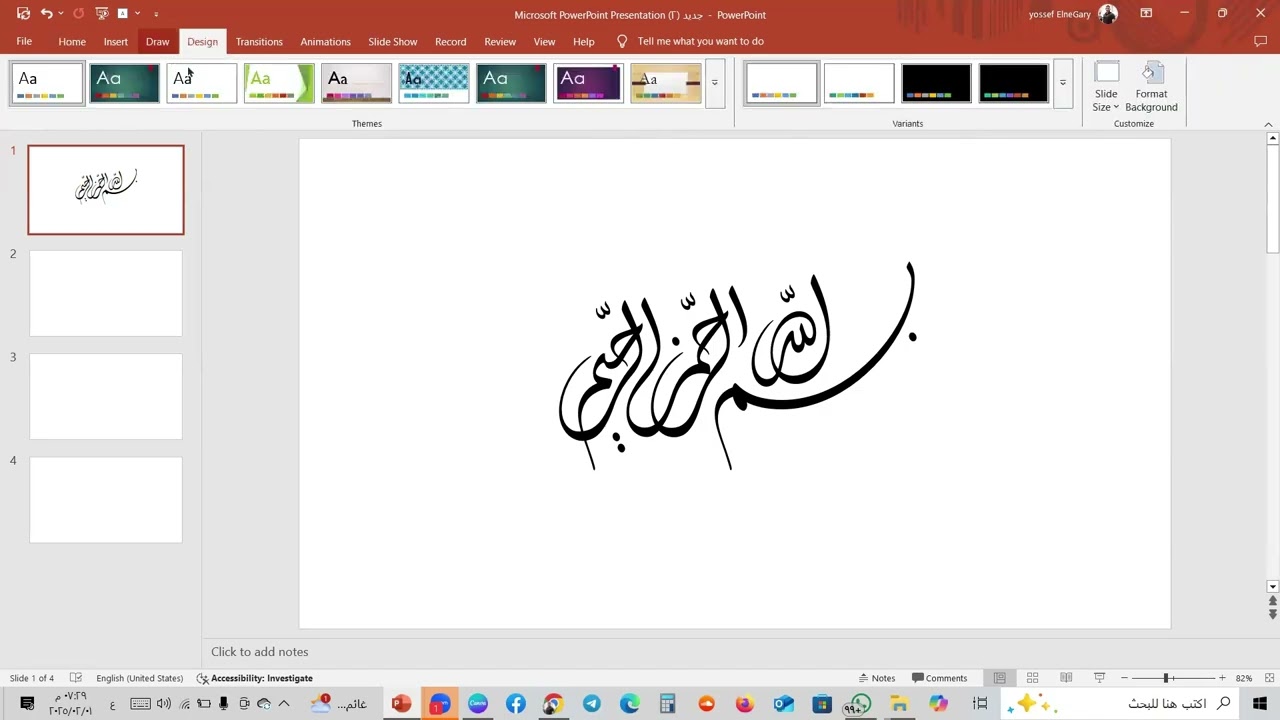This screenshot has width=1280, height=720.
Task: Switch to Slide Sorter view
Action: (x=1032, y=678)
